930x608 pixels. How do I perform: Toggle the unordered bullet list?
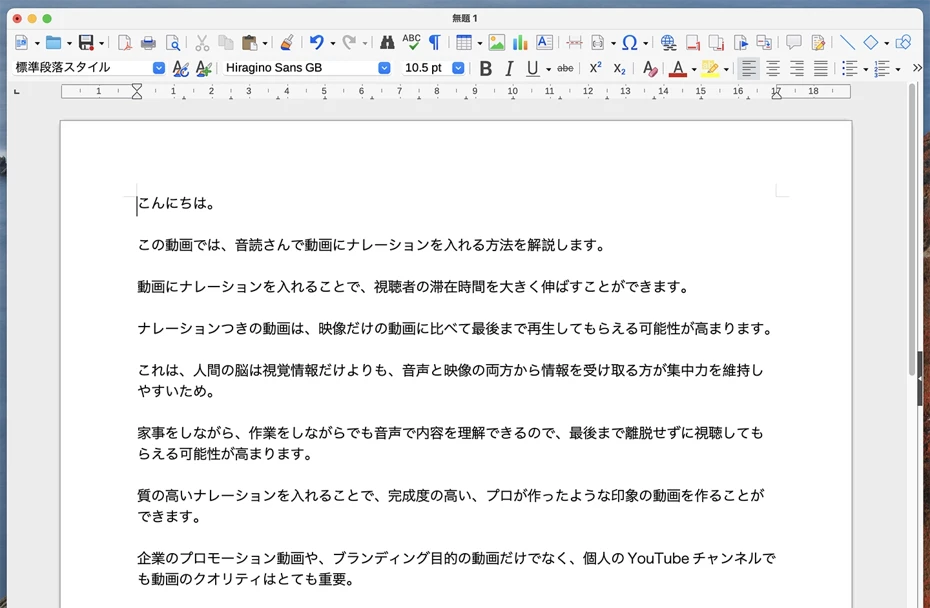(850, 69)
